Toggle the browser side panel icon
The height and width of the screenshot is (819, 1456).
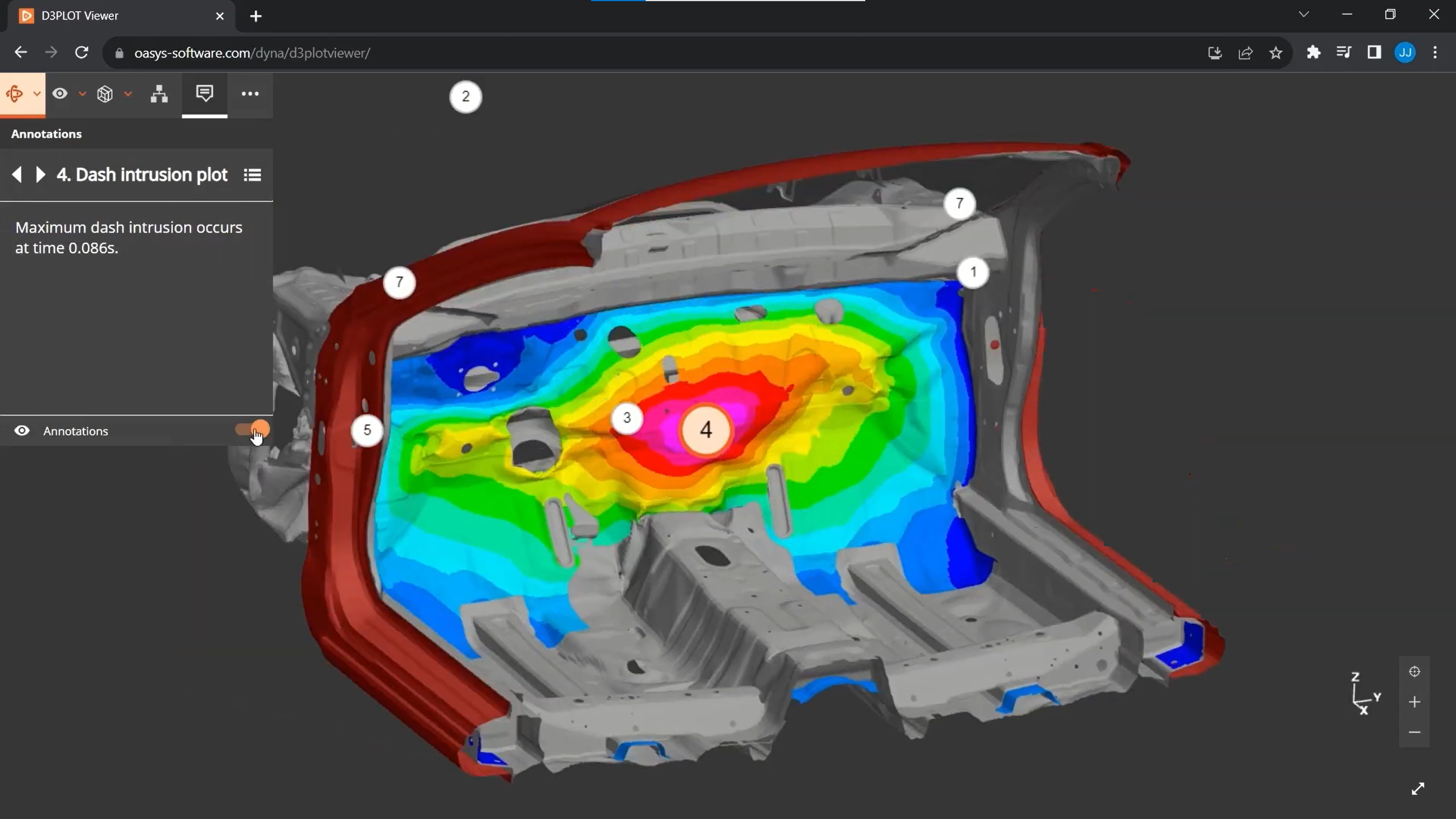tap(1374, 53)
